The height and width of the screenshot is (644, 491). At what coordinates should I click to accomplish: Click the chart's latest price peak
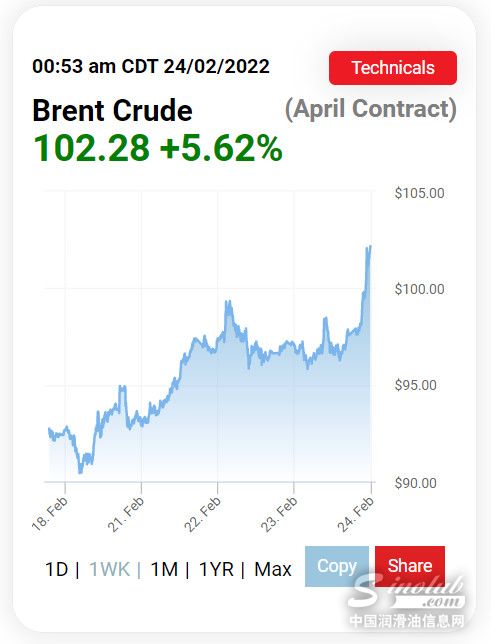tap(369, 247)
